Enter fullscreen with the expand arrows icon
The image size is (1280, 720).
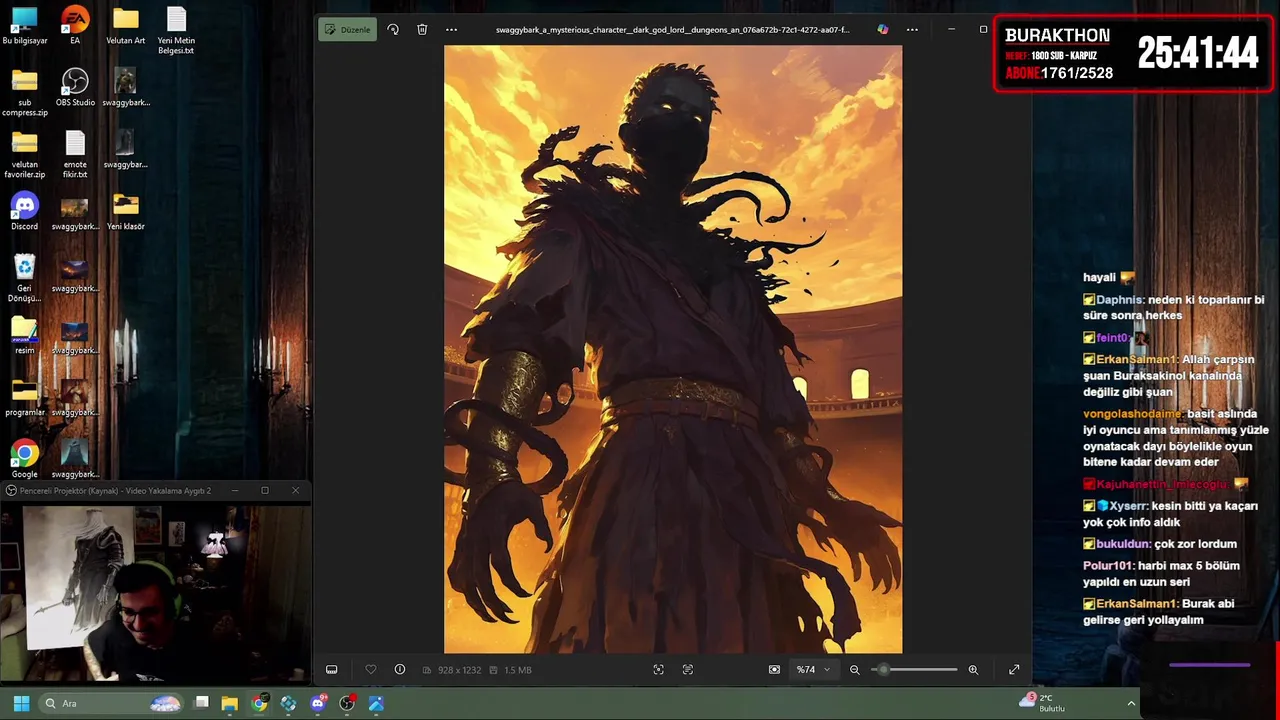tap(1014, 669)
